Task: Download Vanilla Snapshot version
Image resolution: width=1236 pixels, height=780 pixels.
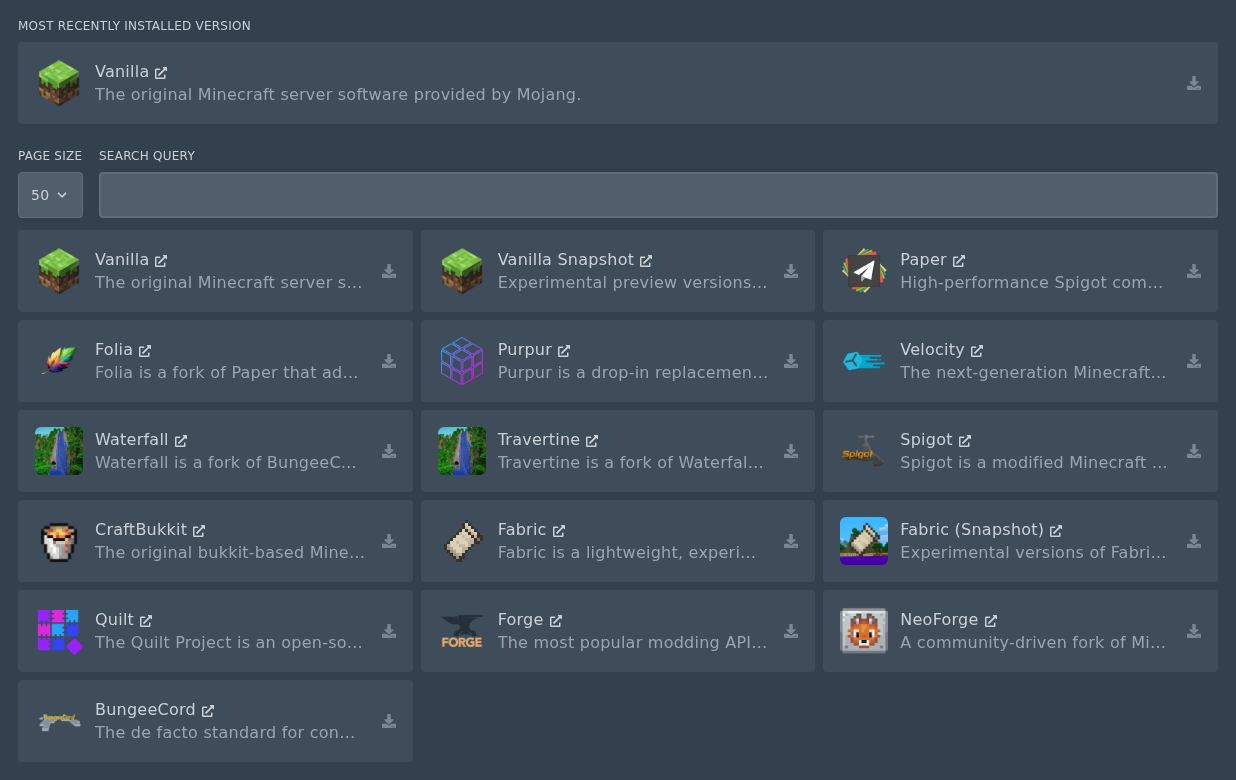Action: pos(791,271)
